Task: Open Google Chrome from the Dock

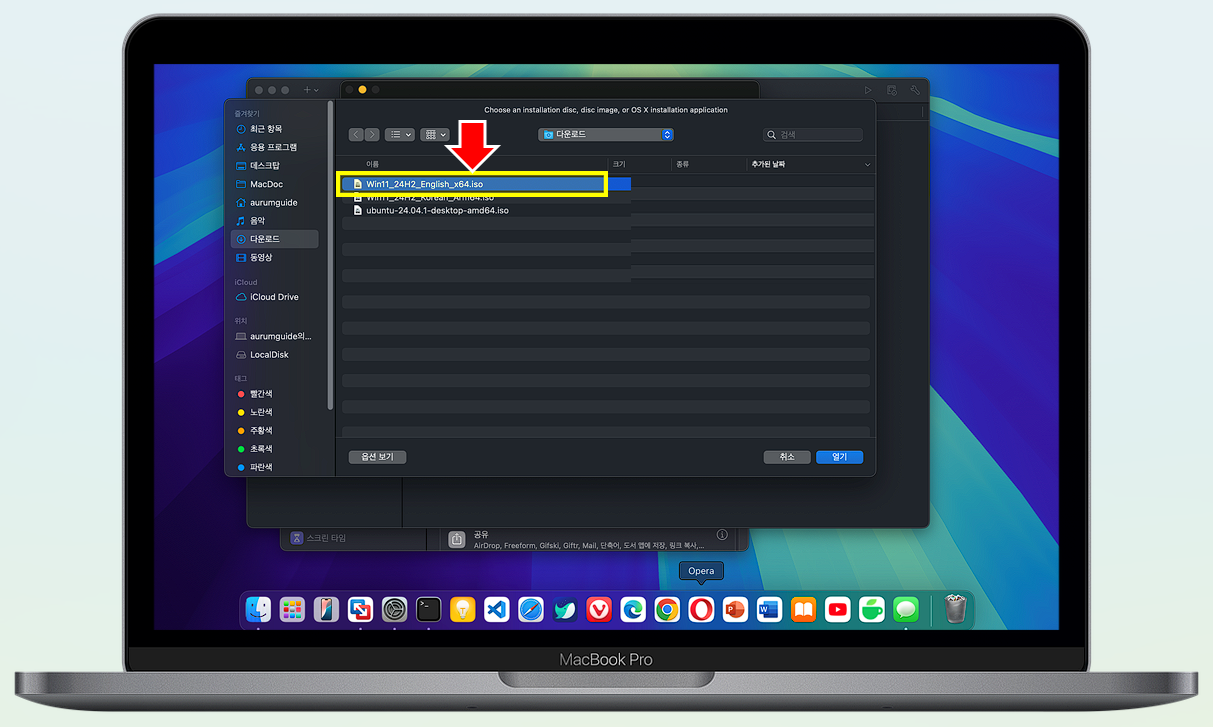Action: (x=666, y=609)
